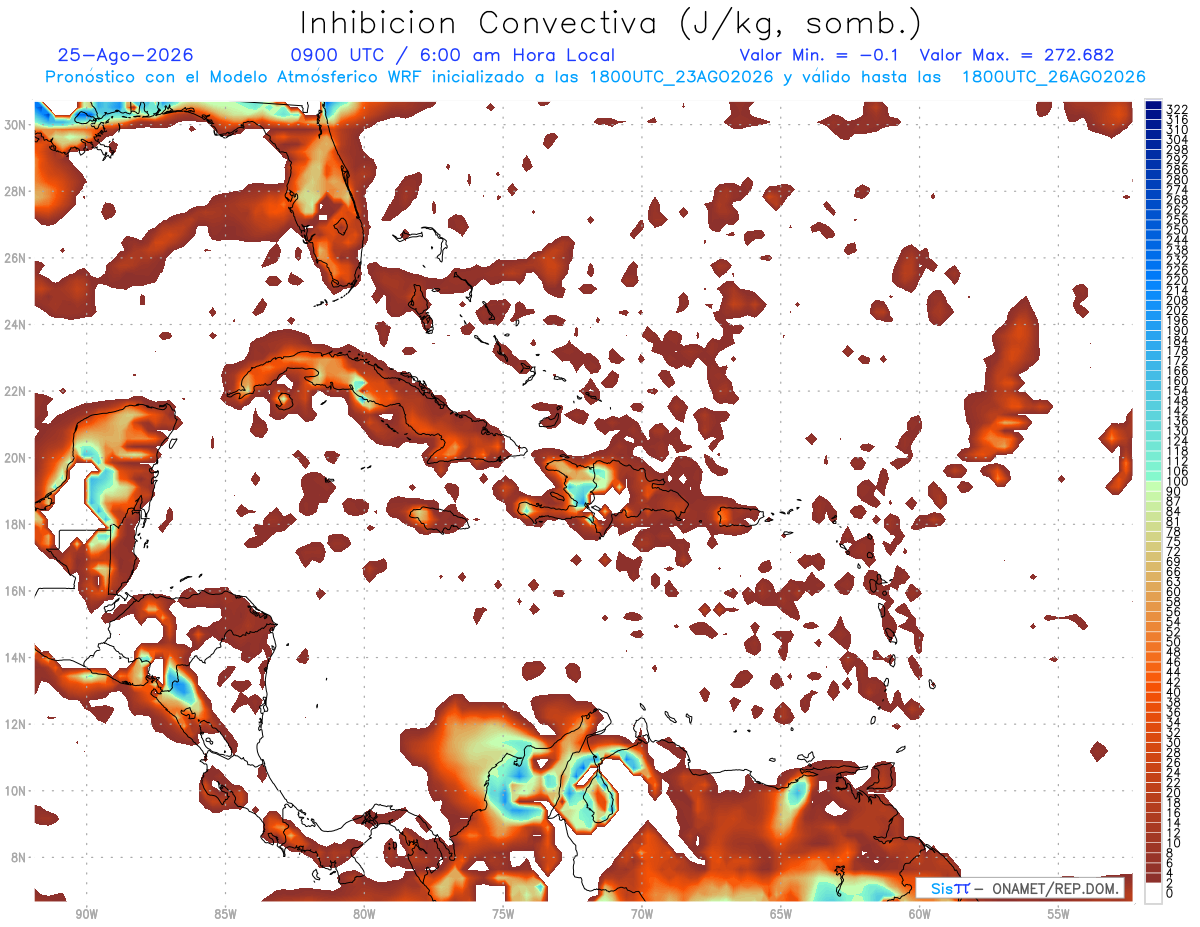Click the SisTT ONAMET/REP.DOM. logo box
This screenshot has height=927, width=1200.
1021,888
